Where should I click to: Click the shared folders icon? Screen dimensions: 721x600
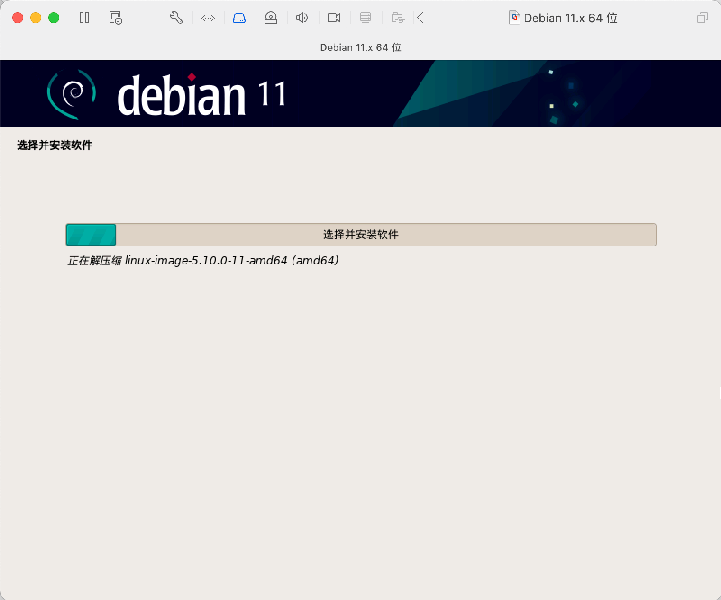coord(398,18)
